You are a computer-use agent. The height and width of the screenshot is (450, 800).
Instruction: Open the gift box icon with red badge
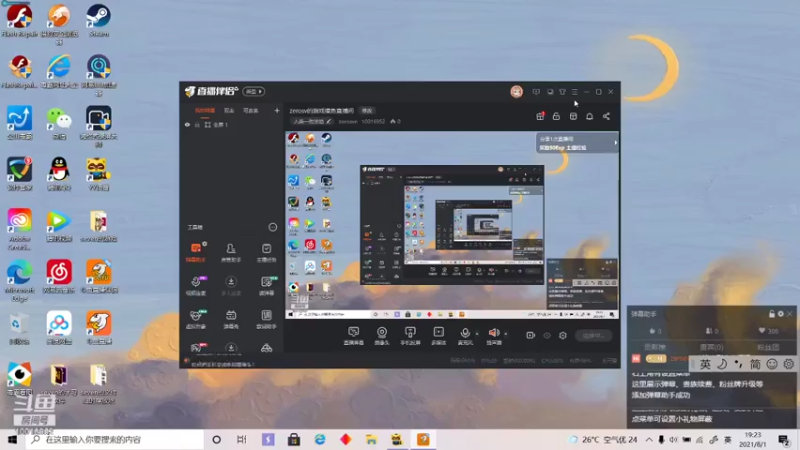pyautogui.click(x=540, y=116)
